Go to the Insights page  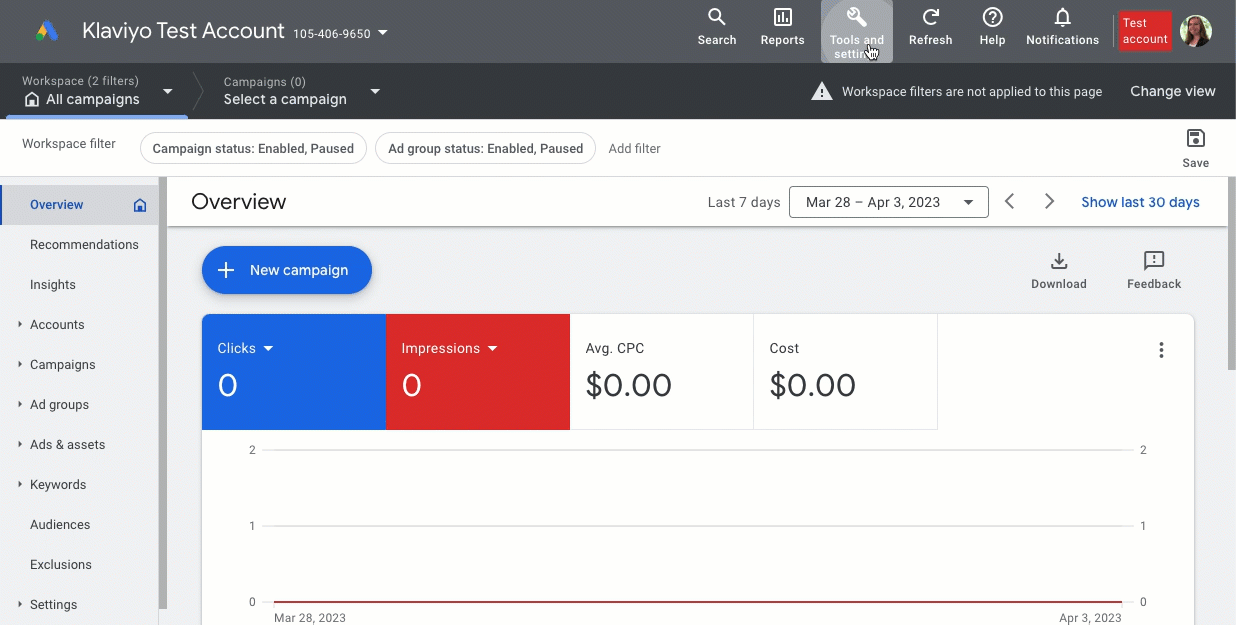tap(52, 284)
